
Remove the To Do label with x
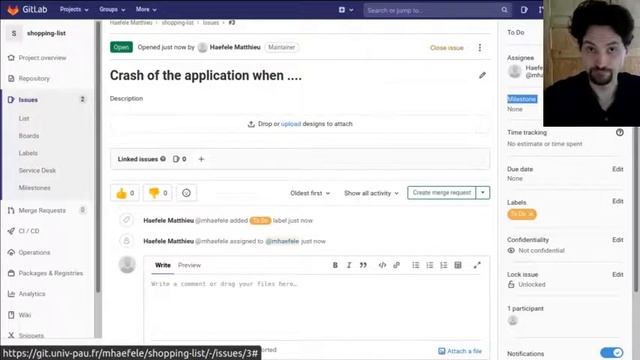tap(531, 214)
